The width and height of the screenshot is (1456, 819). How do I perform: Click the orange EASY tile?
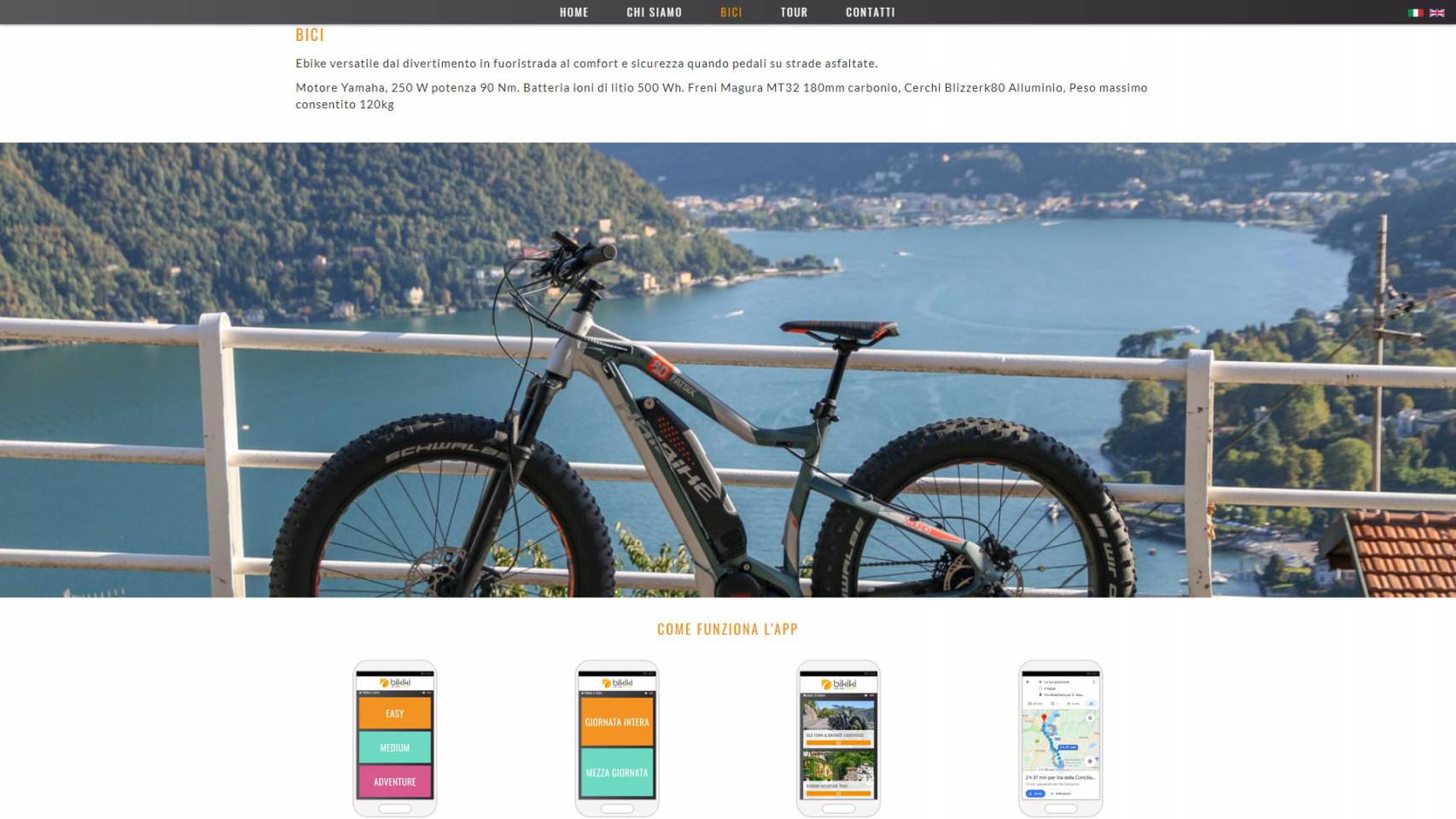click(395, 713)
